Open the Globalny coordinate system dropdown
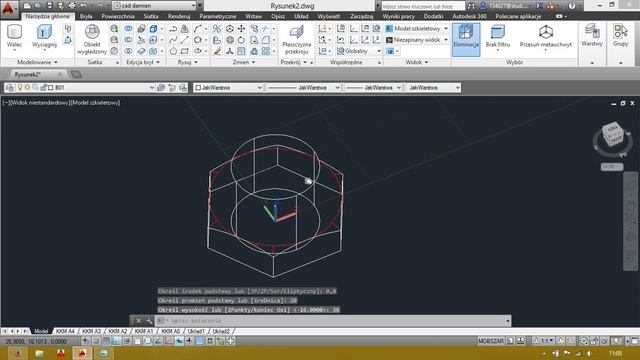Image resolution: width=640 pixels, height=360 pixels. tap(359, 51)
